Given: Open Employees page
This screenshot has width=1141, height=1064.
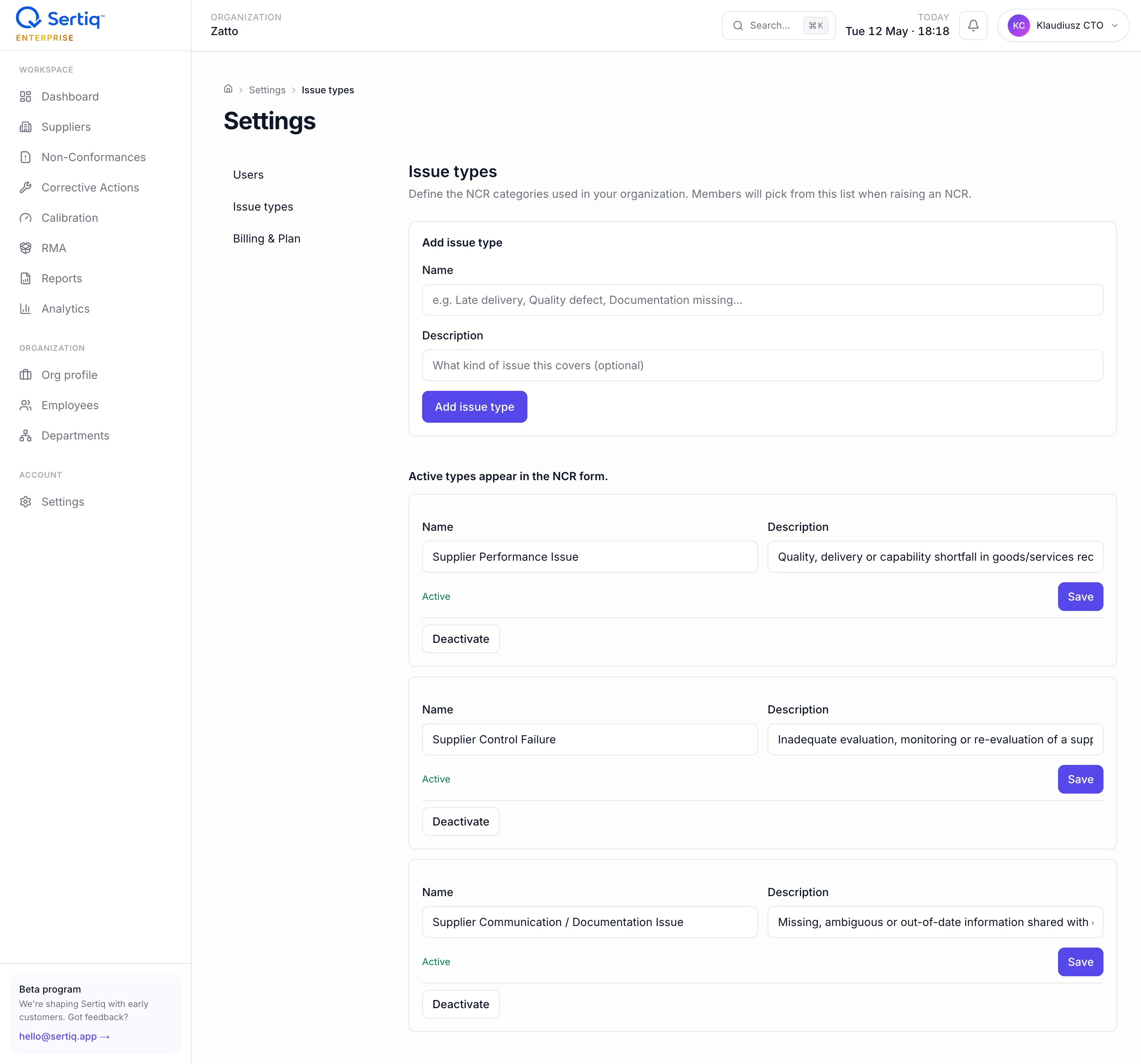Looking at the screenshot, I should coord(70,406).
